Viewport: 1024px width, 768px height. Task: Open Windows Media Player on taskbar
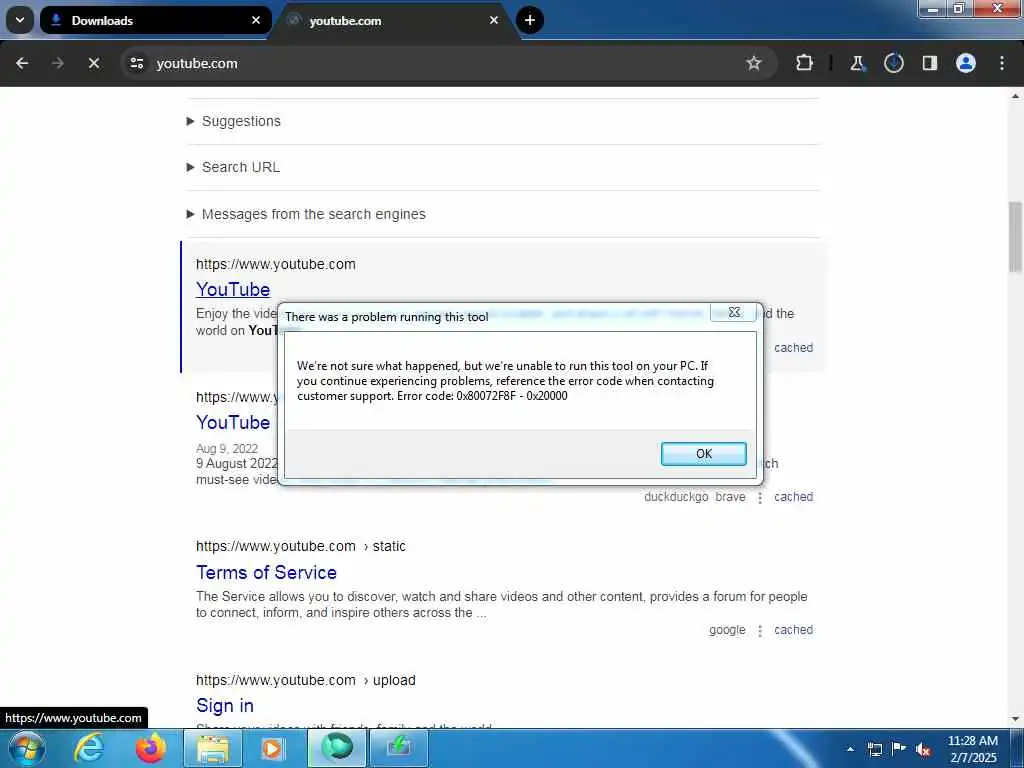tap(273, 748)
